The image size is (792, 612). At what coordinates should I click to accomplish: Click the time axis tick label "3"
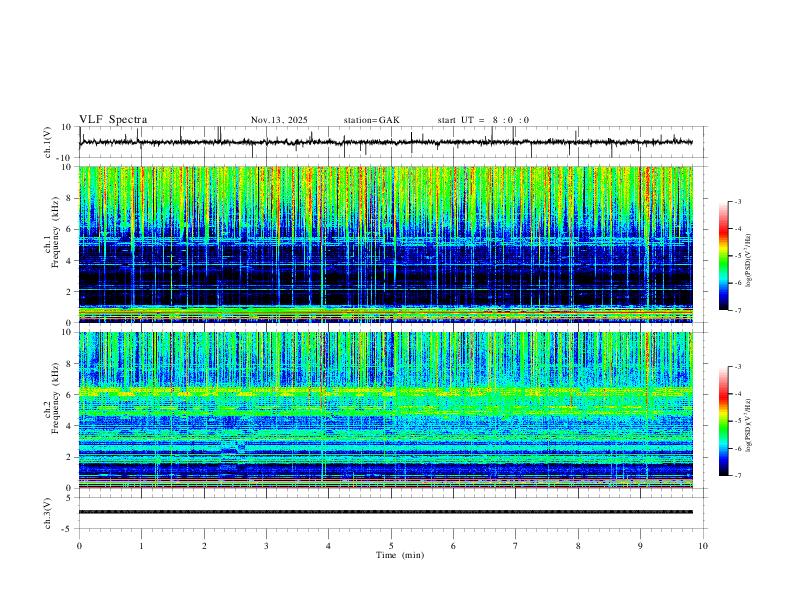point(266,546)
